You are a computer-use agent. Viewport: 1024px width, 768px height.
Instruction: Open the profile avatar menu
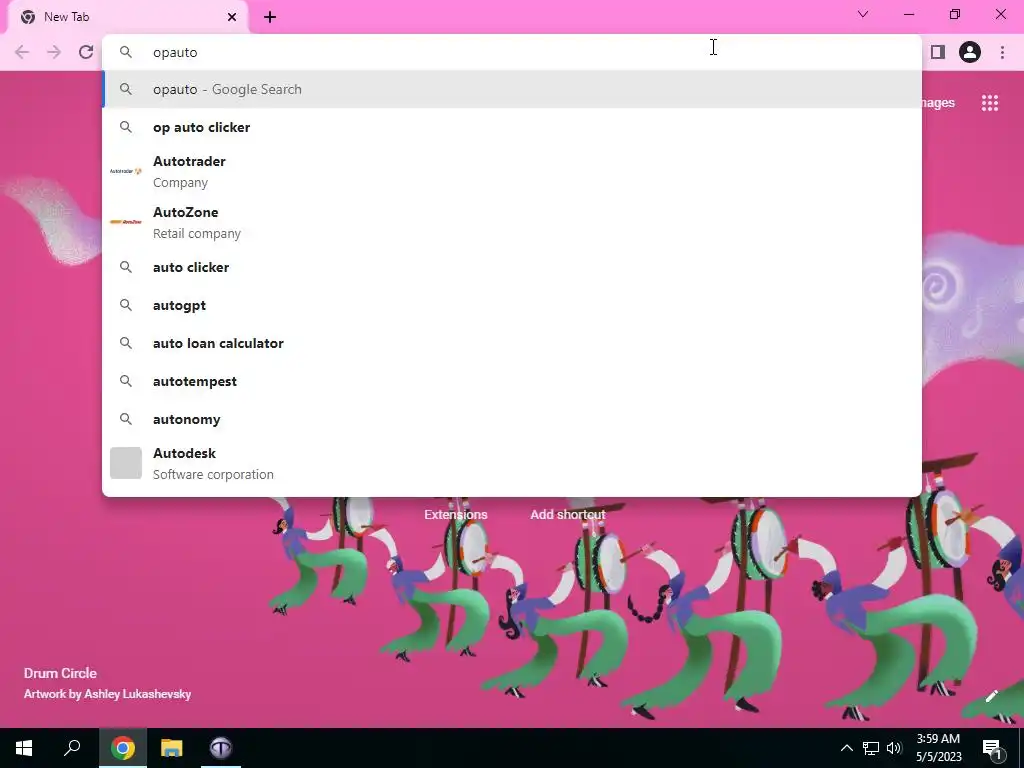pos(970,52)
